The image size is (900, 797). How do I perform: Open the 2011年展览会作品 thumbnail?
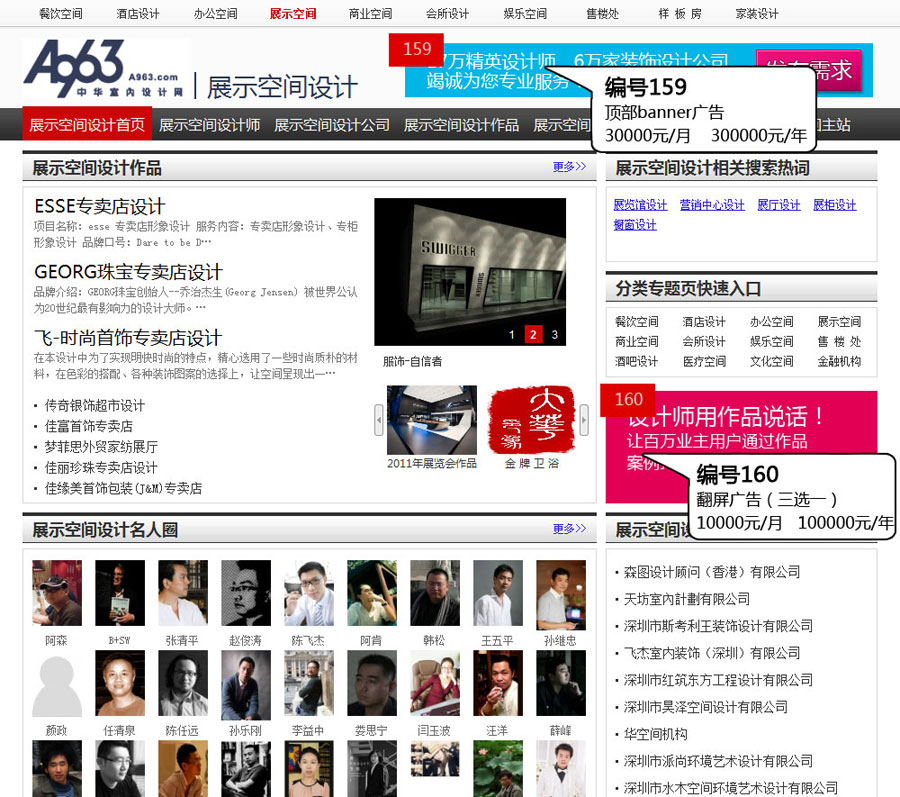(432, 420)
